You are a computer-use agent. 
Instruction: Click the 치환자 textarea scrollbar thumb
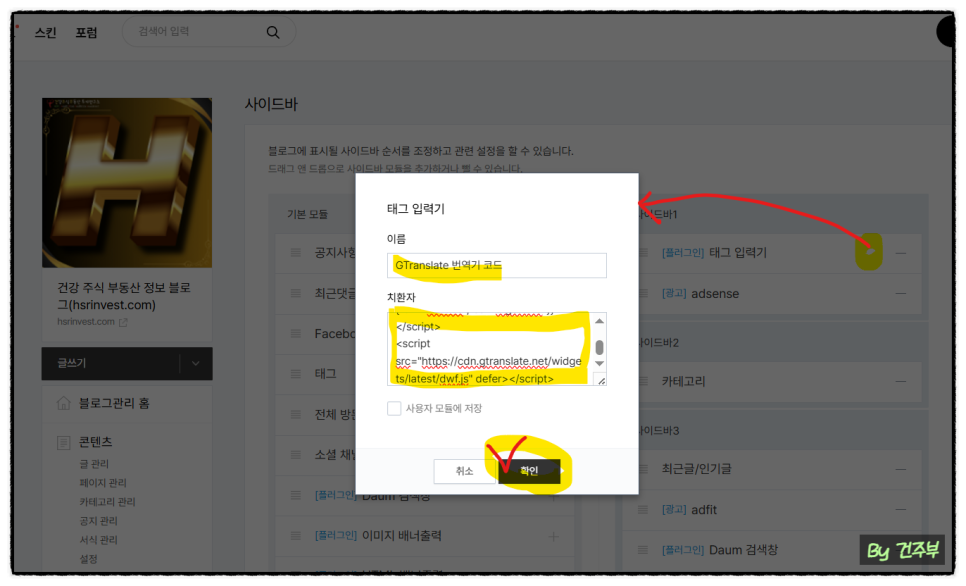click(x=599, y=347)
